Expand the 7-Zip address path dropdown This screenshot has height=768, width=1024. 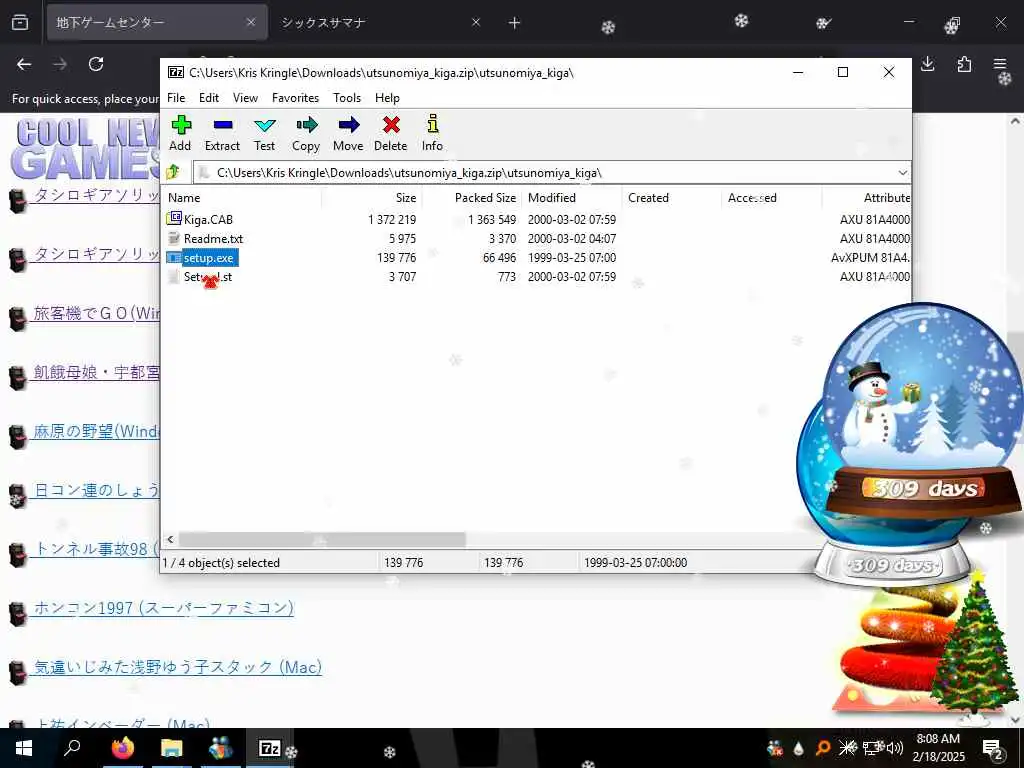coord(903,172)
